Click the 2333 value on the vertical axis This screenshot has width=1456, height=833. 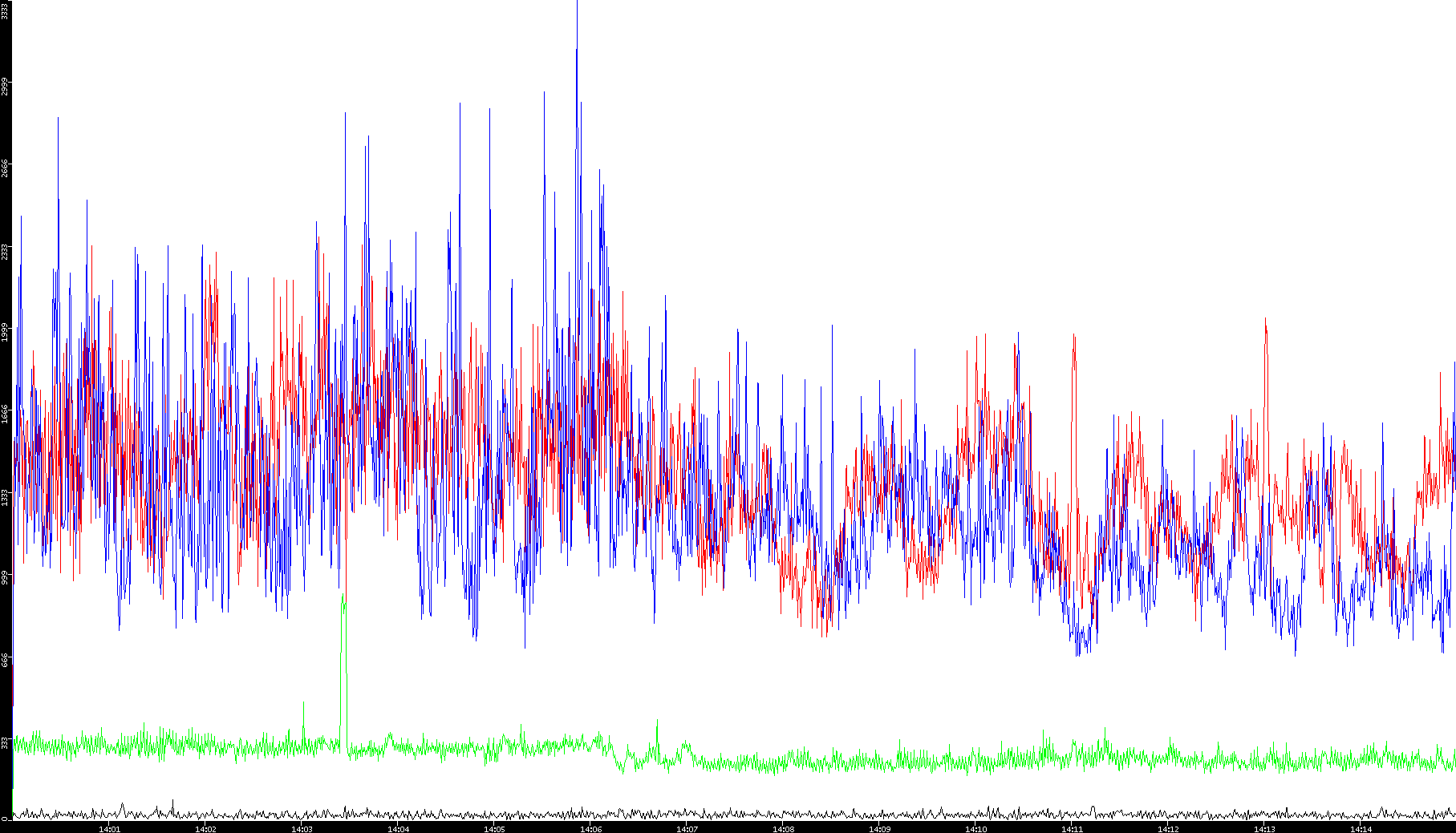coord(5,251)
